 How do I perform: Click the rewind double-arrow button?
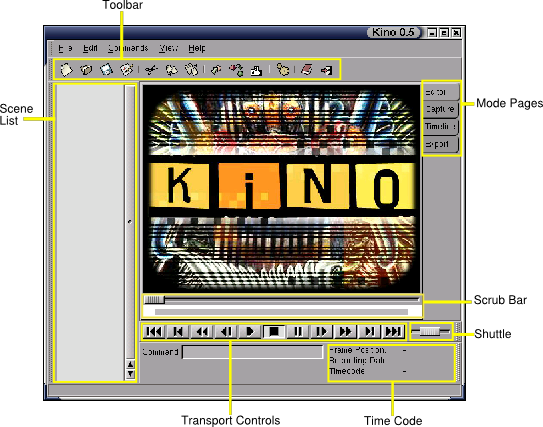click(x=202, y=332)
